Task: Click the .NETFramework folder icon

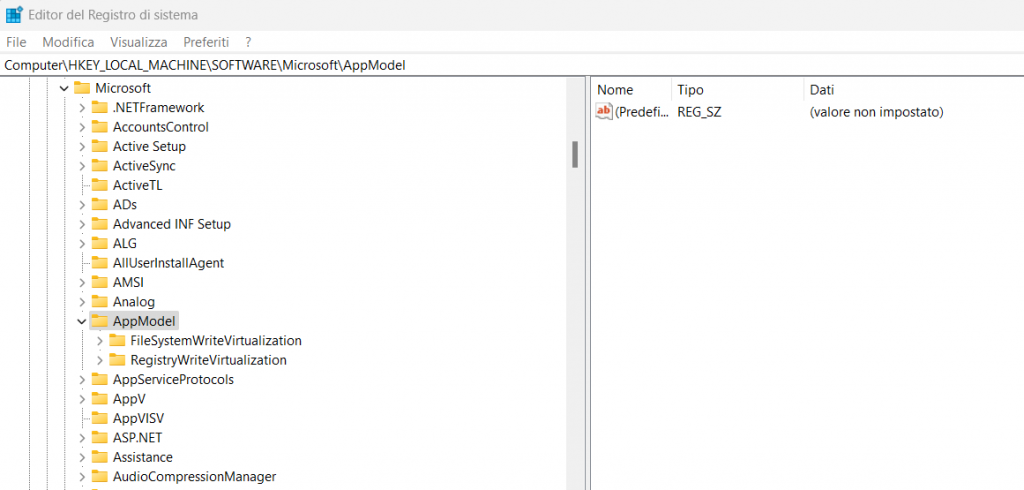Action: click(99, 107)
